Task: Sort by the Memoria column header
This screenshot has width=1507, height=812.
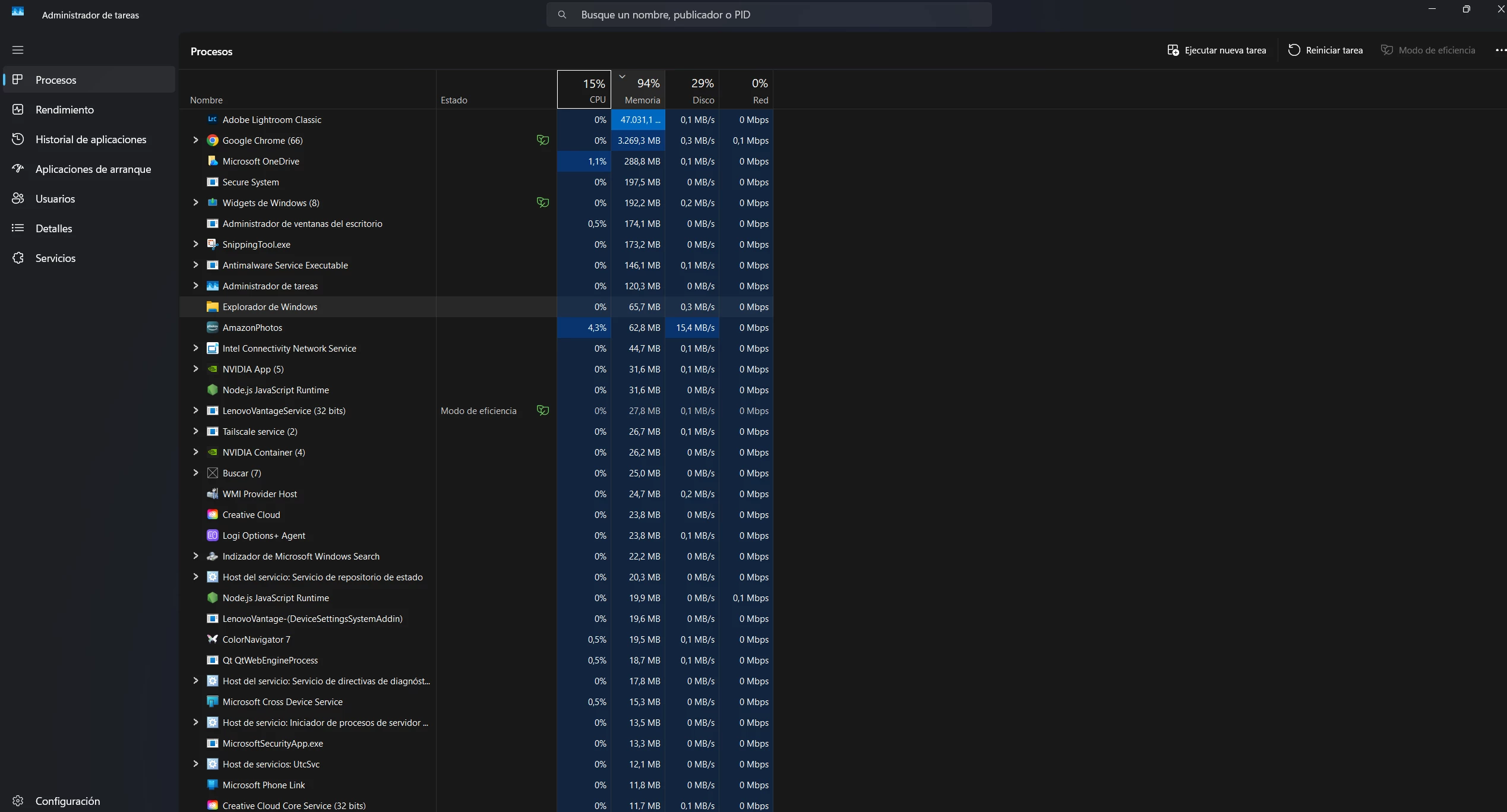Action: click(639, 90)
